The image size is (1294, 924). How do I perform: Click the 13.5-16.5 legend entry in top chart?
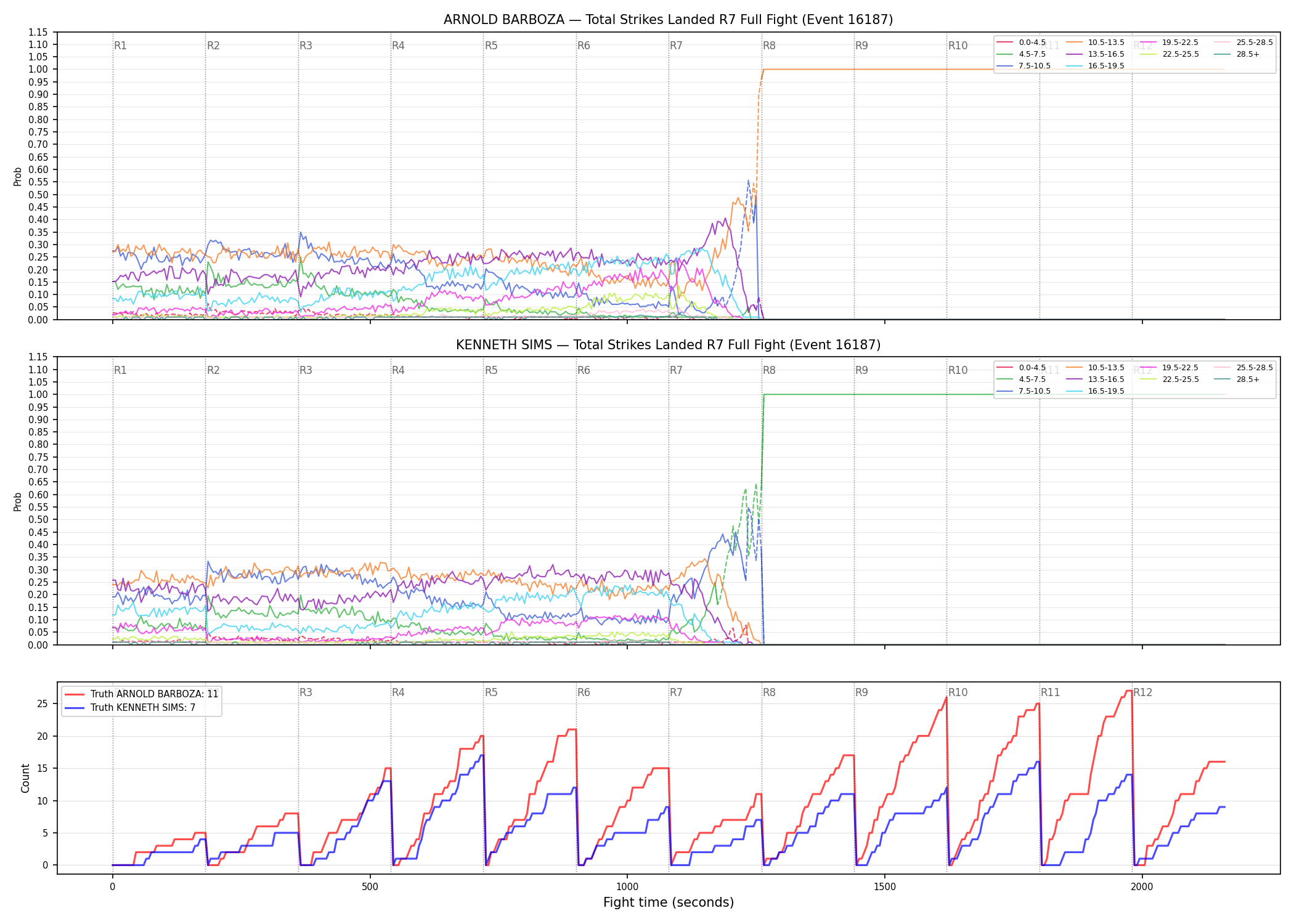click(x=1095, y=54)
